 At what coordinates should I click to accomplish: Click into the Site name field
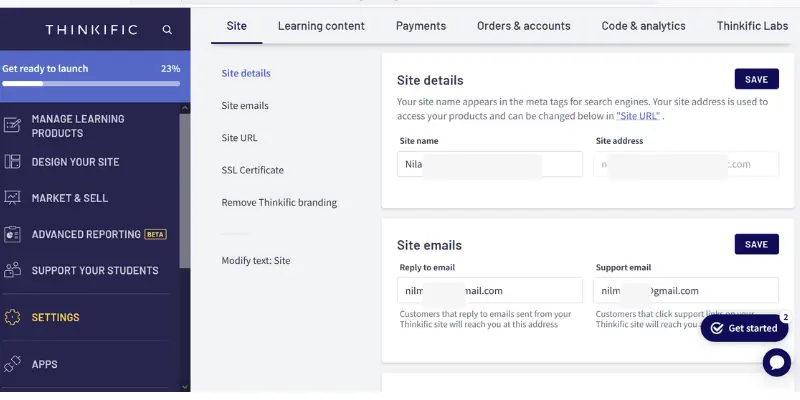490,164
